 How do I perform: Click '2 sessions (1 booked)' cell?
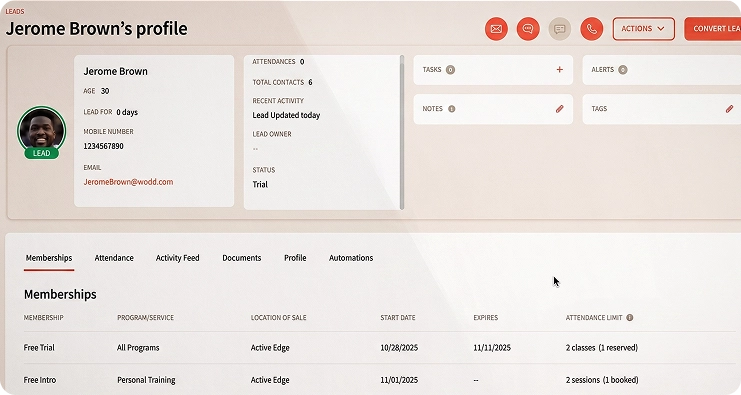coord(602,380)
